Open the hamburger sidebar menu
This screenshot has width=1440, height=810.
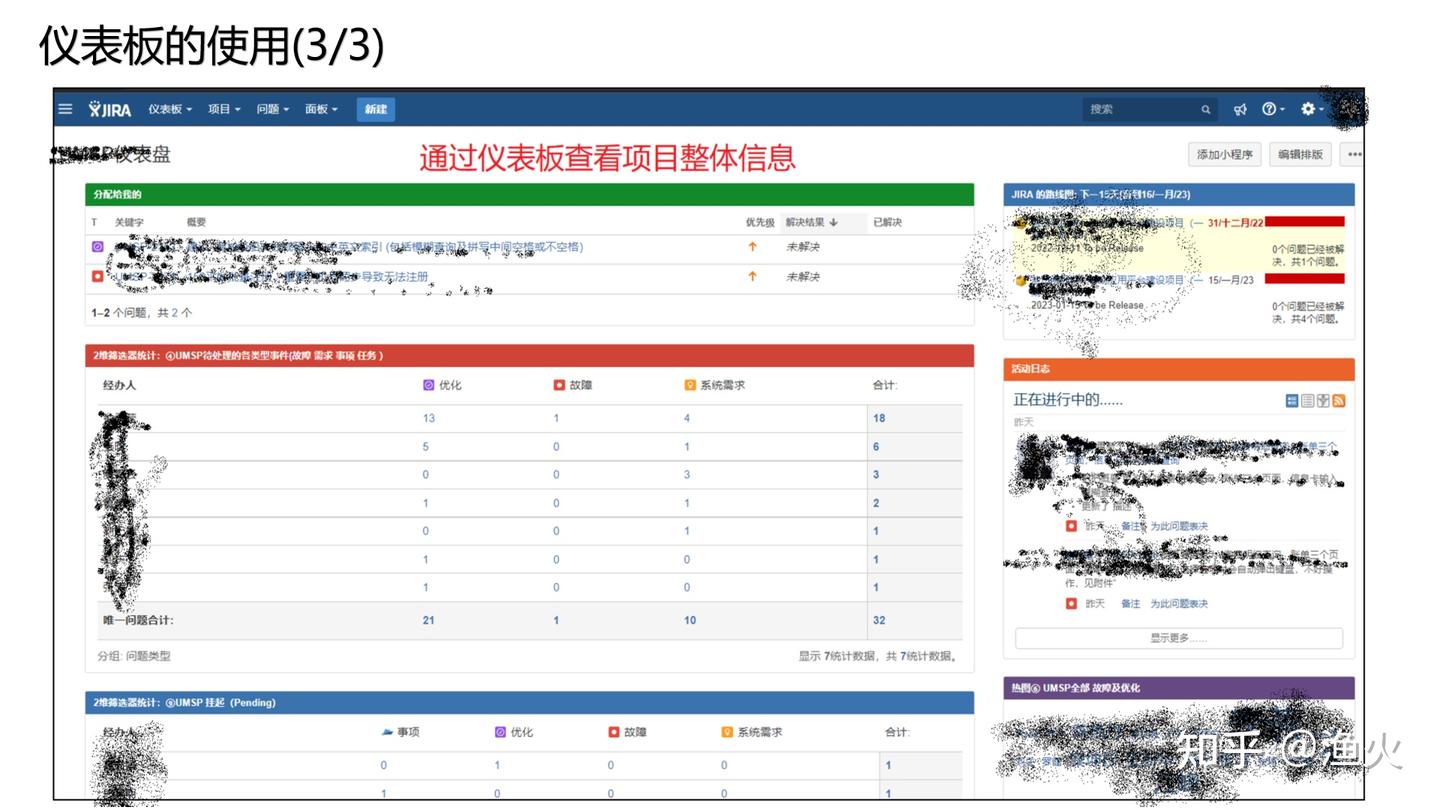[x=65, y=109]
